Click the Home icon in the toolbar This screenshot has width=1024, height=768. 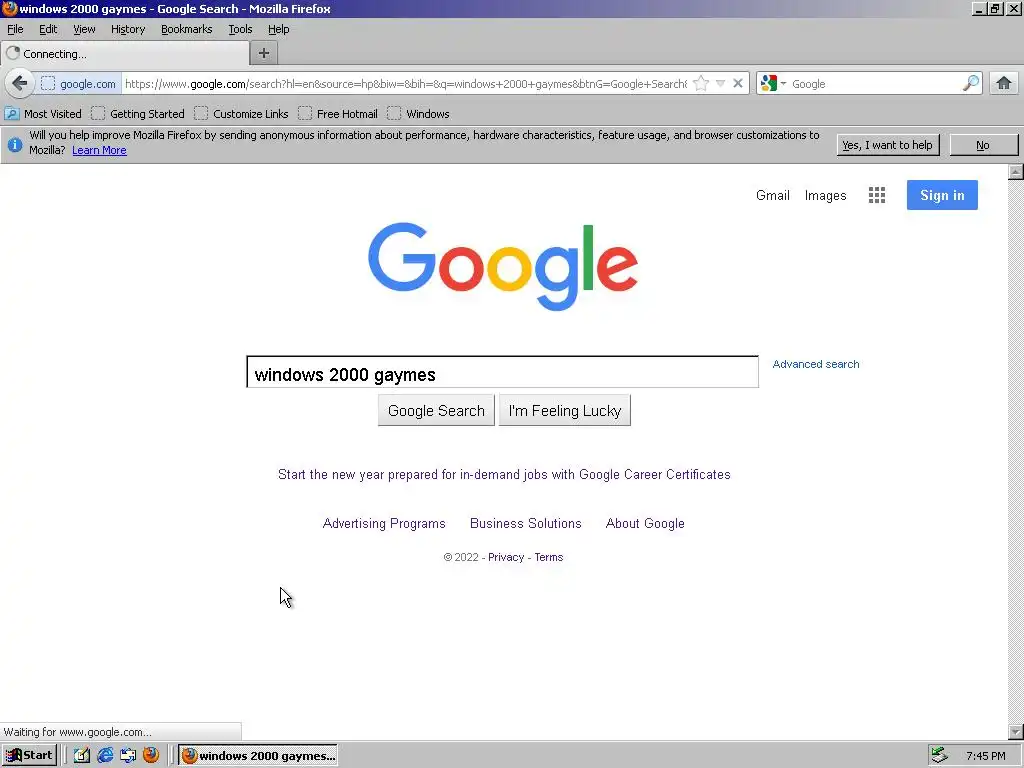[x=1004, y=84]
